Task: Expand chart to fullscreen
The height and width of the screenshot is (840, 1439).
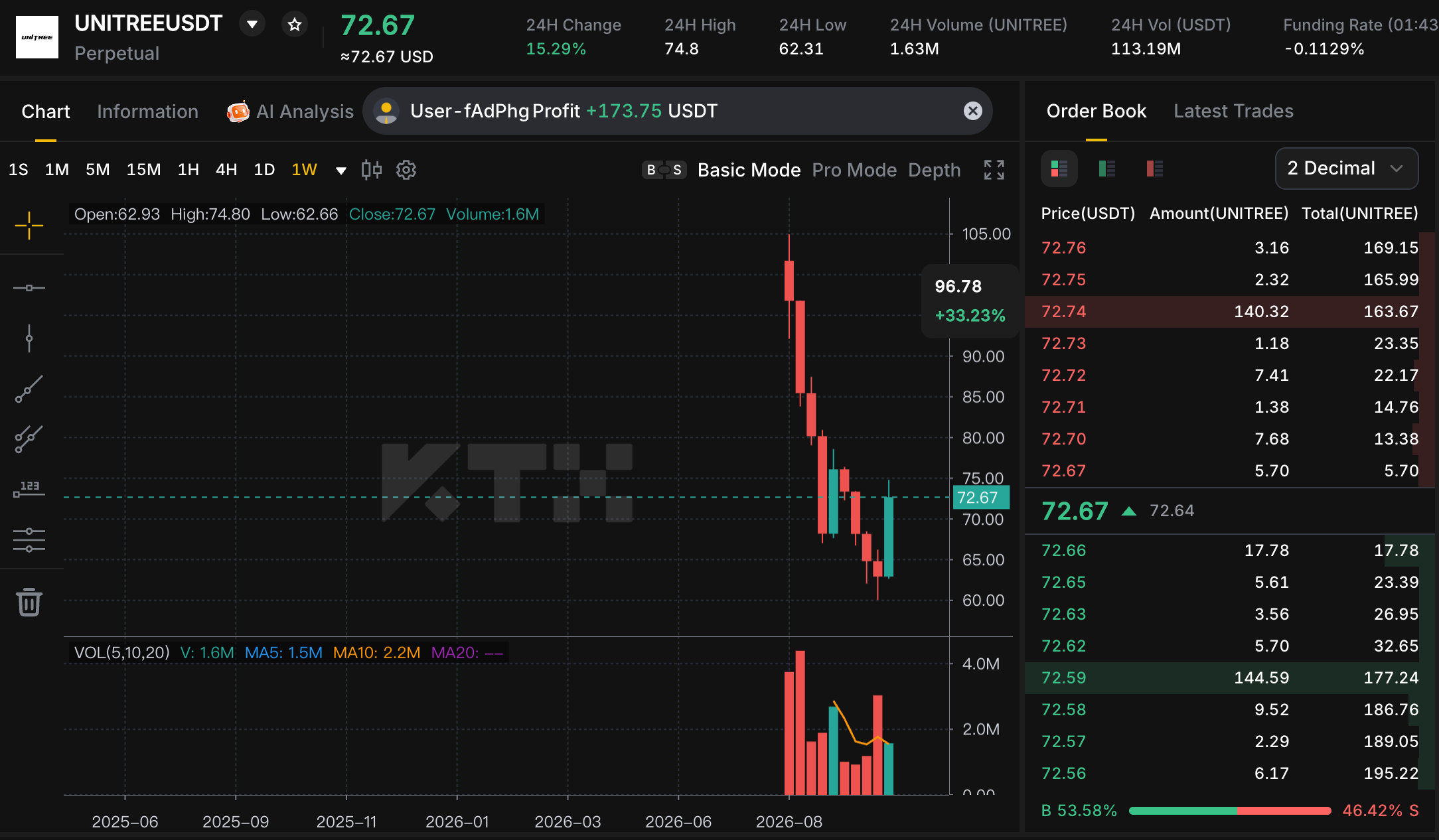Action: point(994,170)
